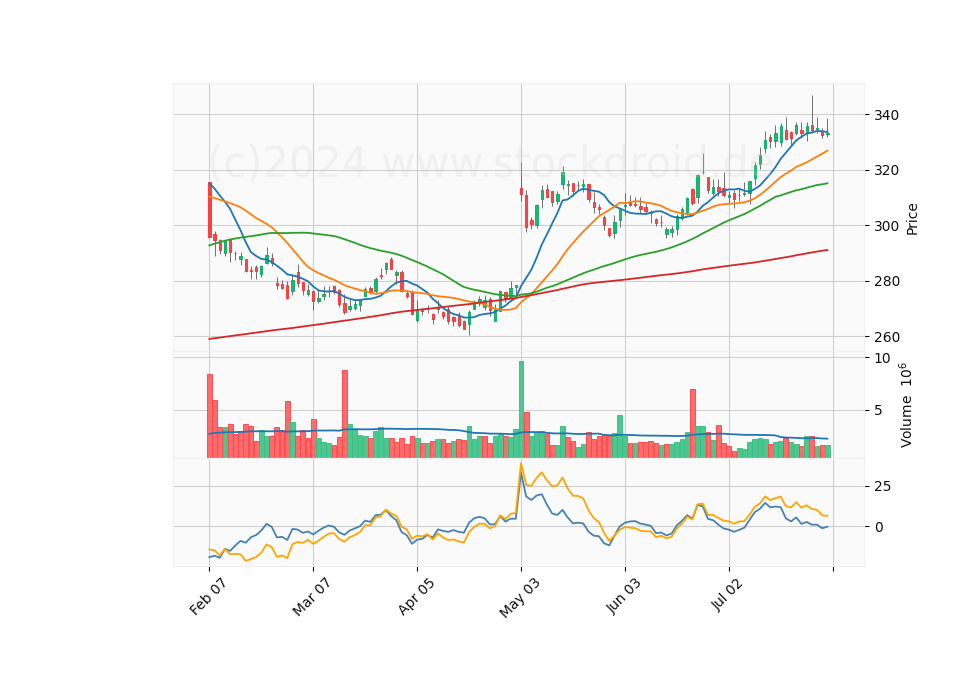Click the Apr 05 date label

click(x=416, y=596)
